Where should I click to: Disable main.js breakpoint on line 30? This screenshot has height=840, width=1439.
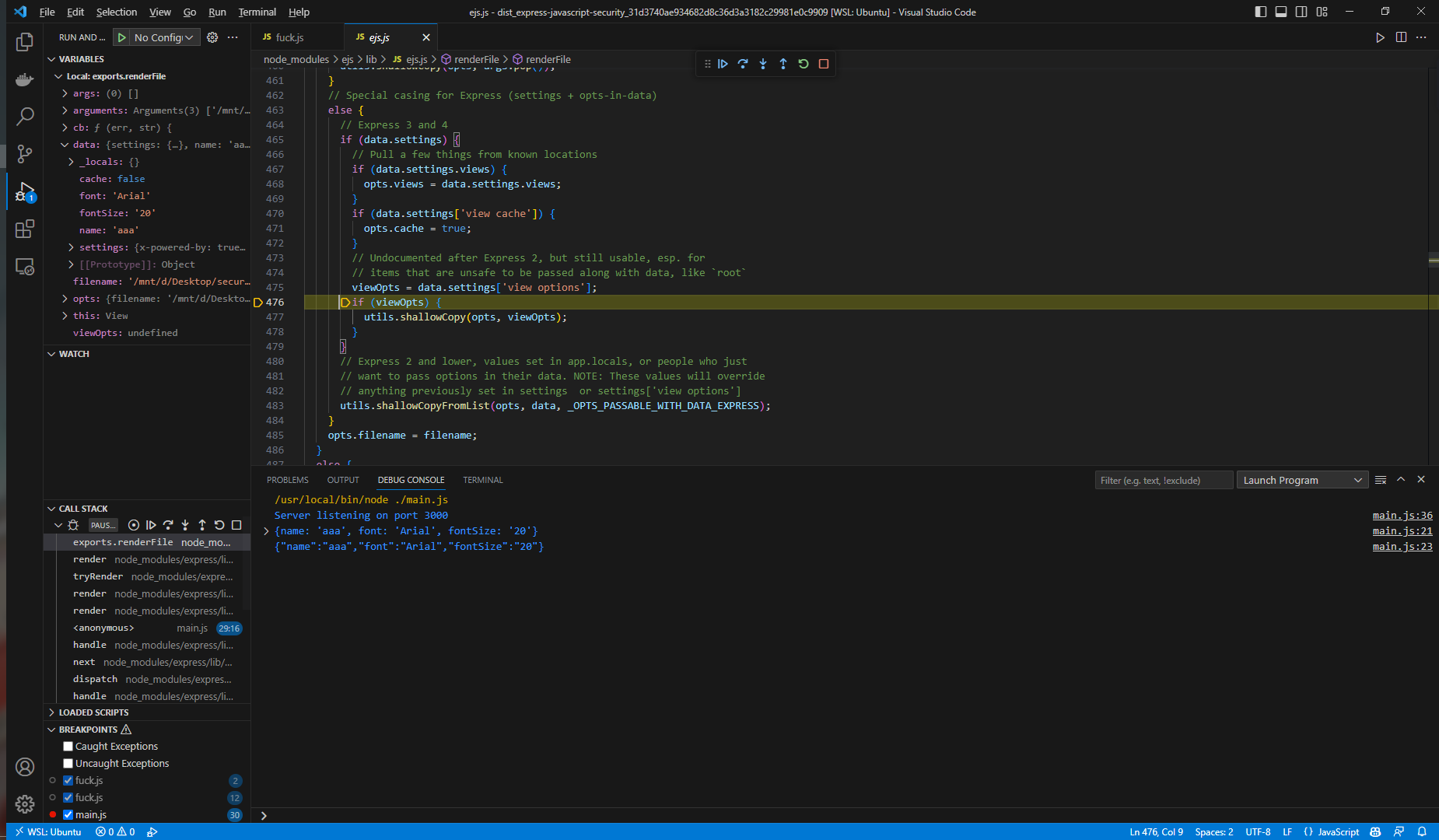click(x=68, y=815)
